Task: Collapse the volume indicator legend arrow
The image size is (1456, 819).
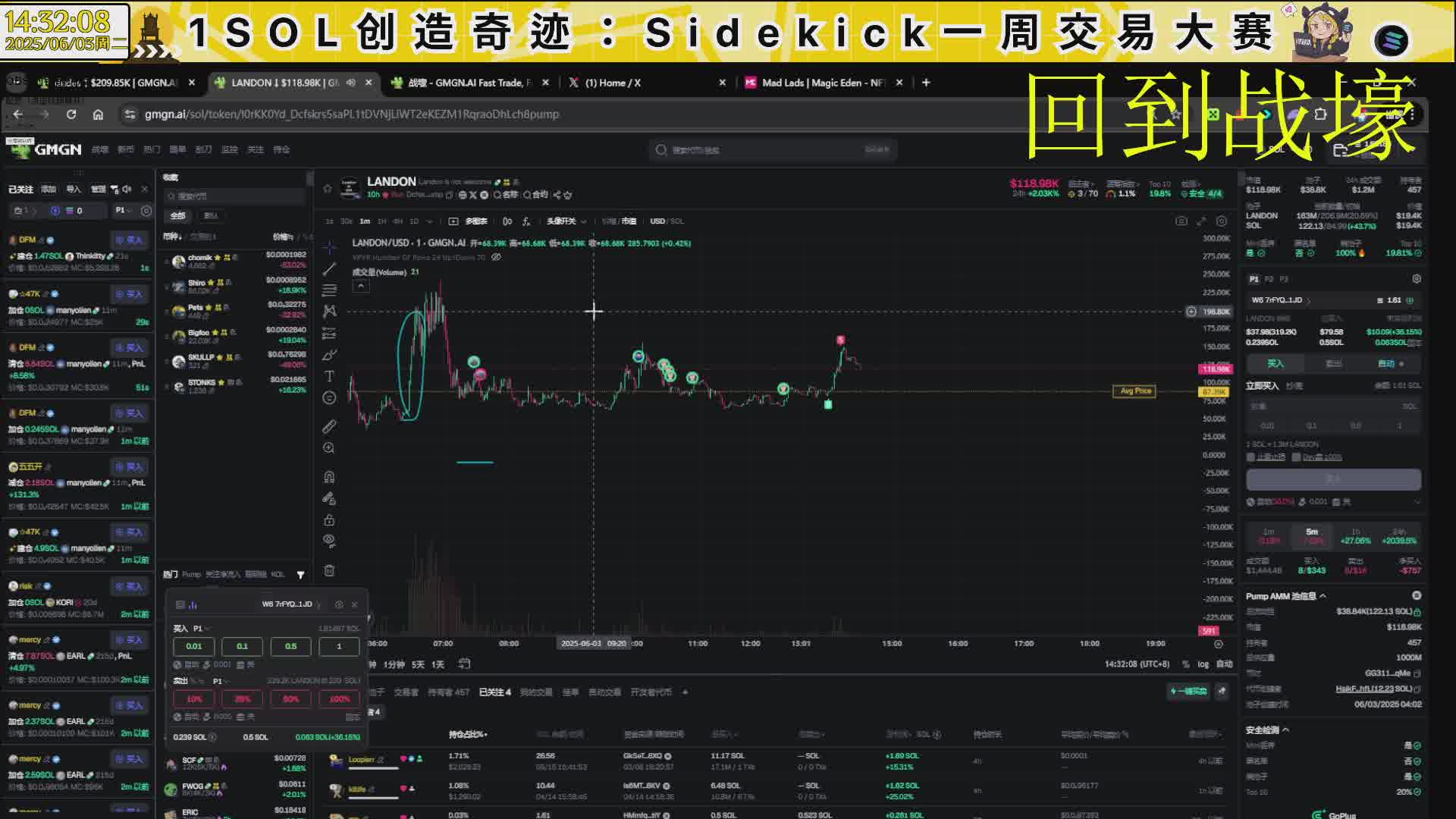Action: point(361,286)
